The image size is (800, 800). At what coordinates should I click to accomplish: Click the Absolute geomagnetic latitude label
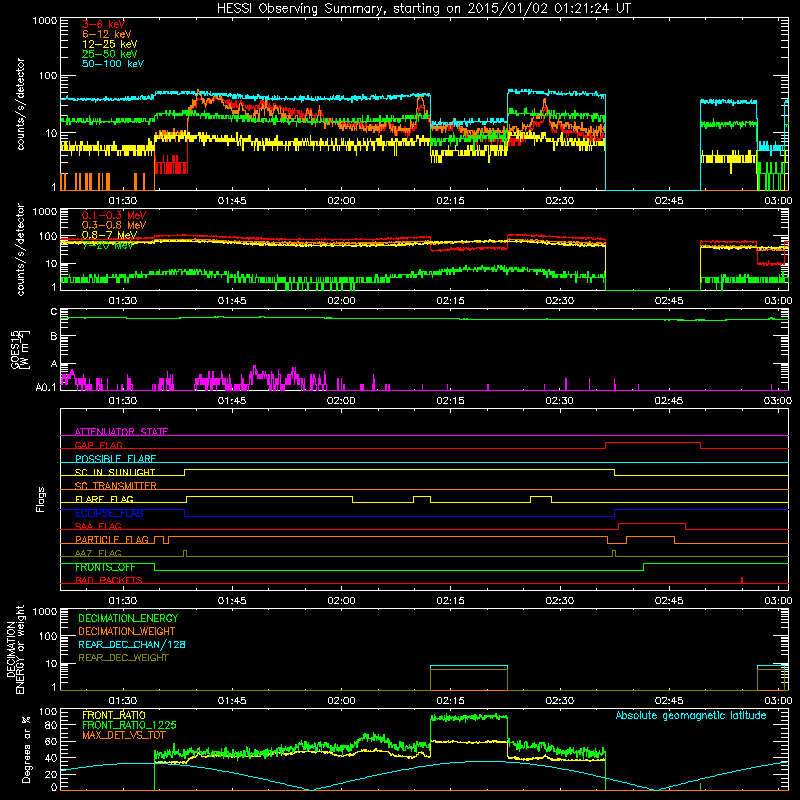coord(691,715)
